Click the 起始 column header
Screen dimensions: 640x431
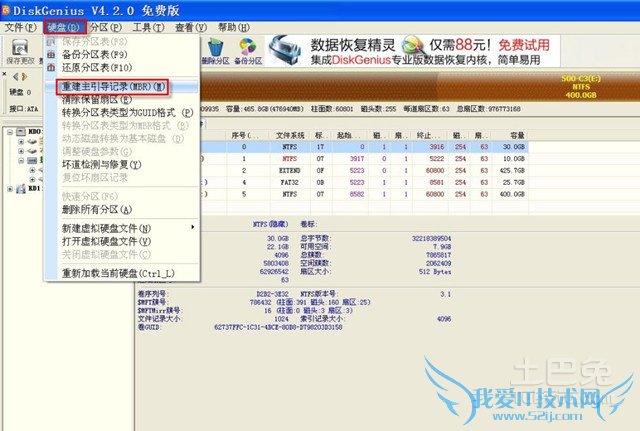pyautogui.click(x=350, y=135)
